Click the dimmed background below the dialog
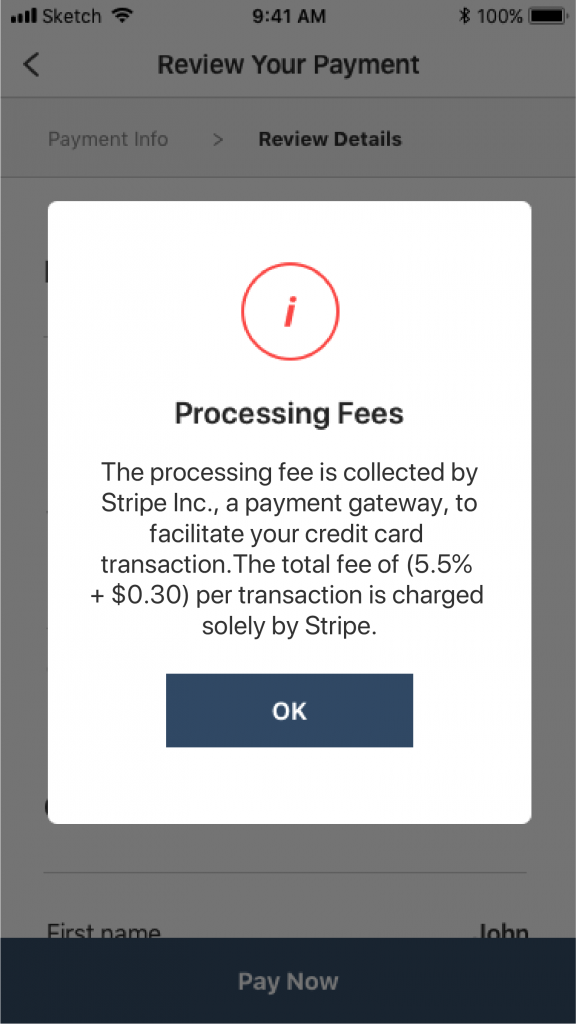Image resolution: width=576 pixels, height=1024 pixels. point(288,875)
